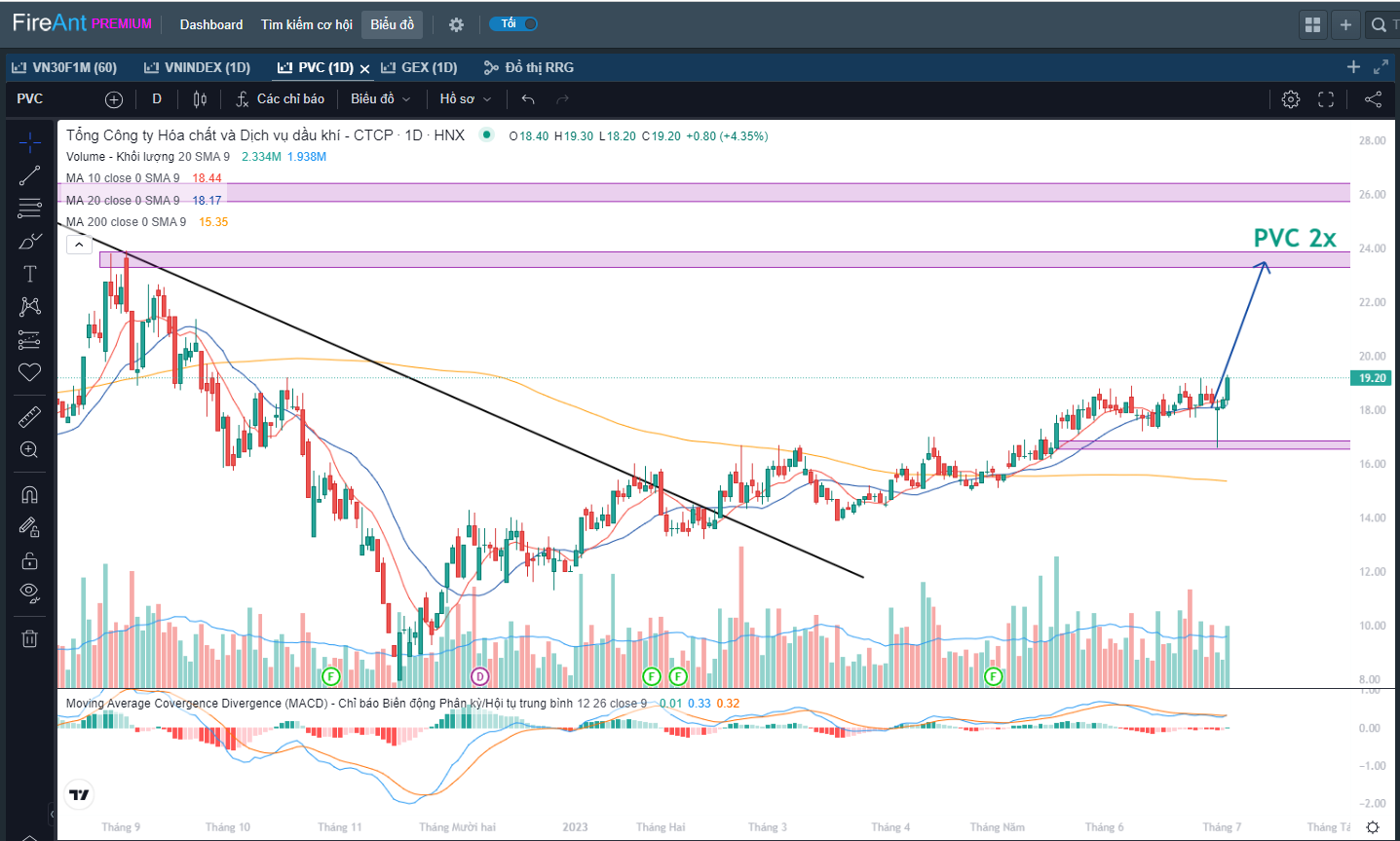Select the brush drawing tool

(30, 241)
